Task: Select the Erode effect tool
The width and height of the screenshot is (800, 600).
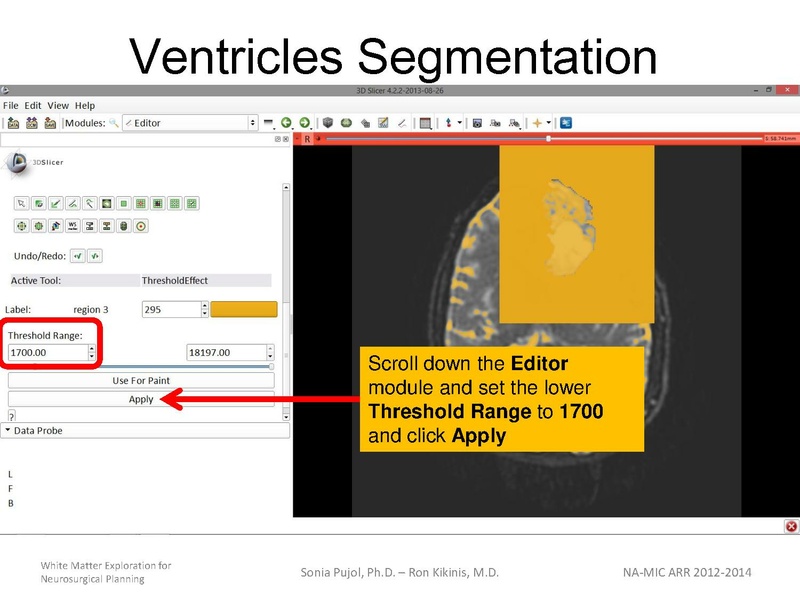Action: pos(22,227)
